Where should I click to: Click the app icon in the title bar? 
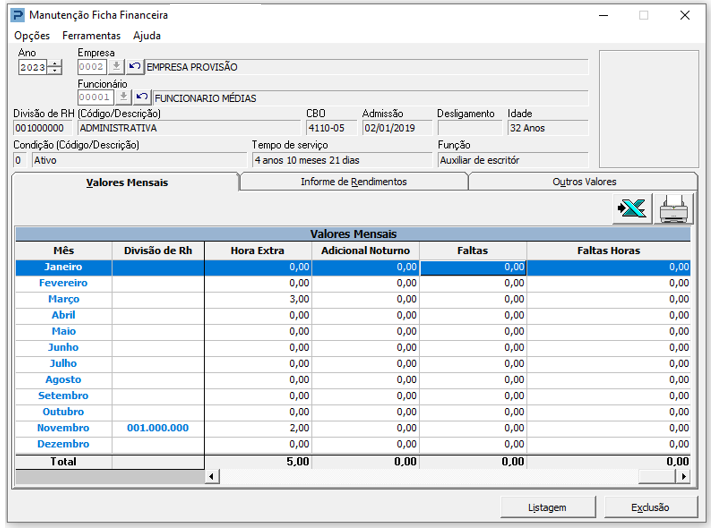(17, 15)
